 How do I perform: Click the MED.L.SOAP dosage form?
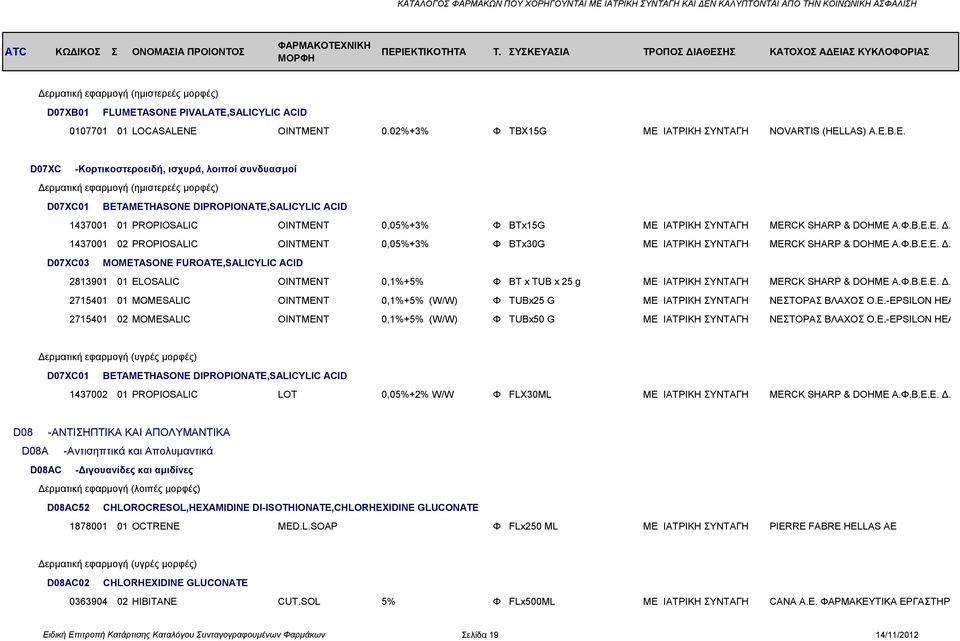307,526
